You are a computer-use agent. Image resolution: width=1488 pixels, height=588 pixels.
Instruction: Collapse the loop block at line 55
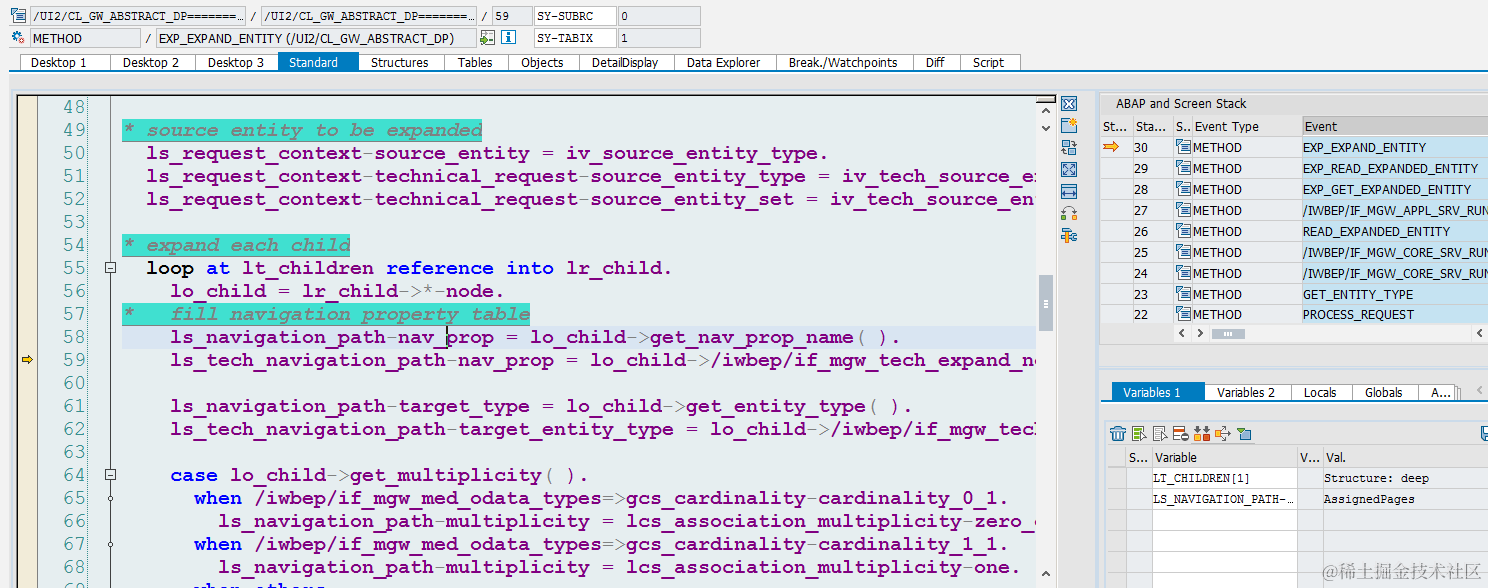pos(111,268)
